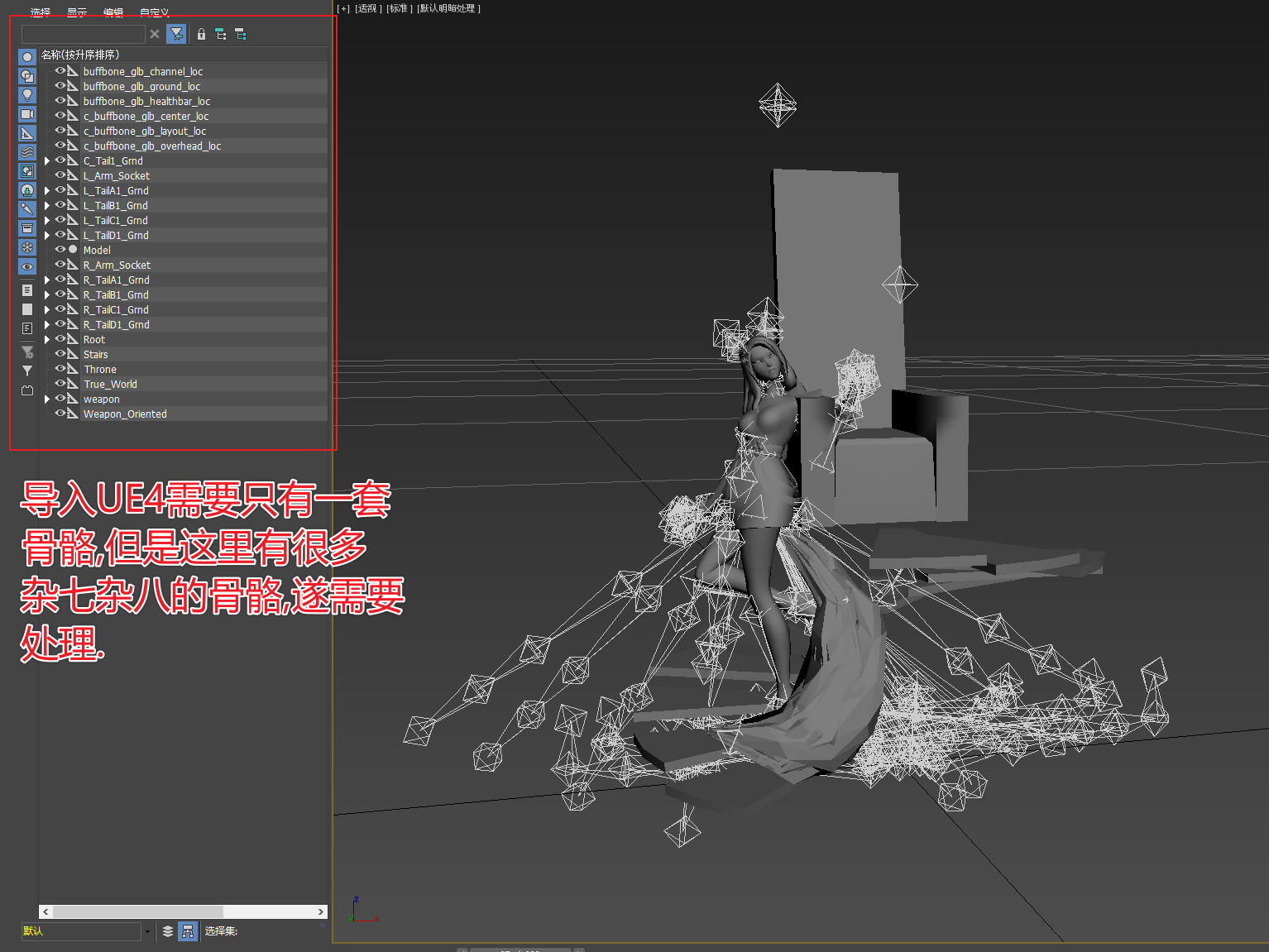The width and height of the screenshot is (1269, 952).
Task: Toggle the Display Helpers filter icon
Action: 27,133
